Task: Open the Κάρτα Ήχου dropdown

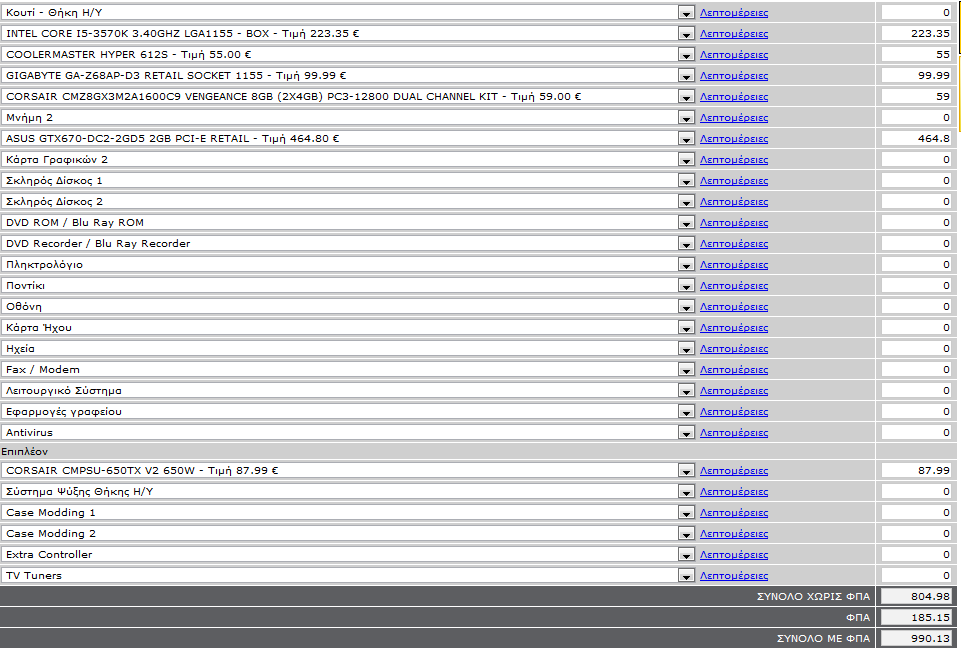Action: pos(348,328)
